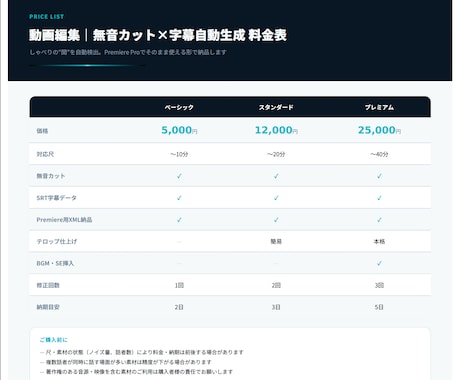Image resolution: width=460 pixels, height=380 pixels.
Task: Click the '納期目安' row label
Action: [48, 307]
